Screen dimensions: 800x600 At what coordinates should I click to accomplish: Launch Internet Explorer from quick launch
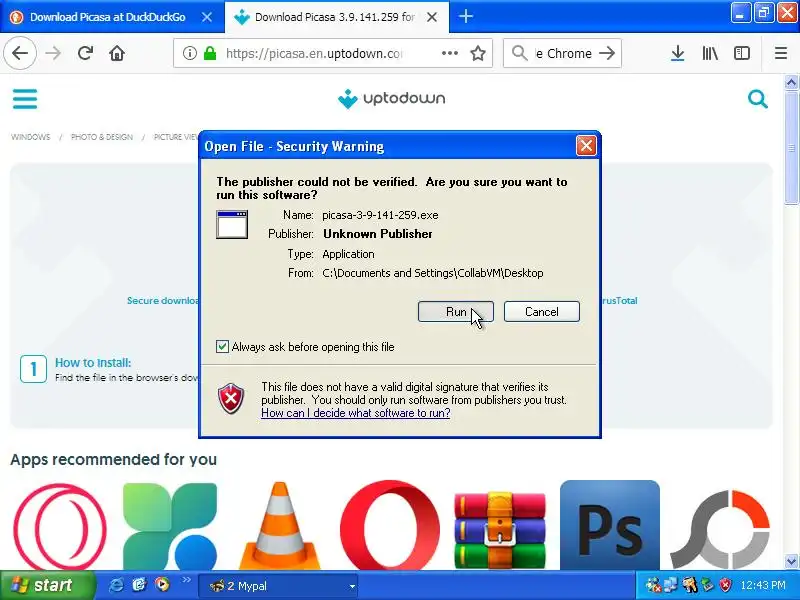(116, 585)
